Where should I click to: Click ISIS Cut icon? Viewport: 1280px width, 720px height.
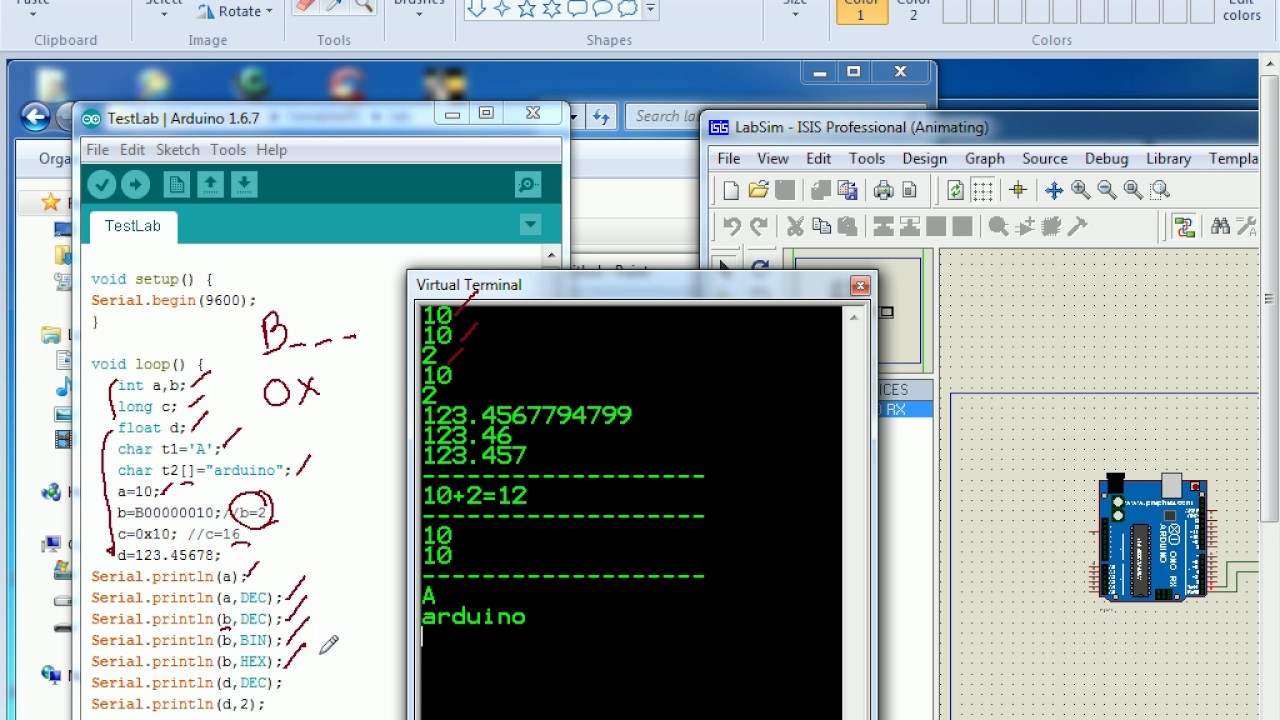coord(795,227)
